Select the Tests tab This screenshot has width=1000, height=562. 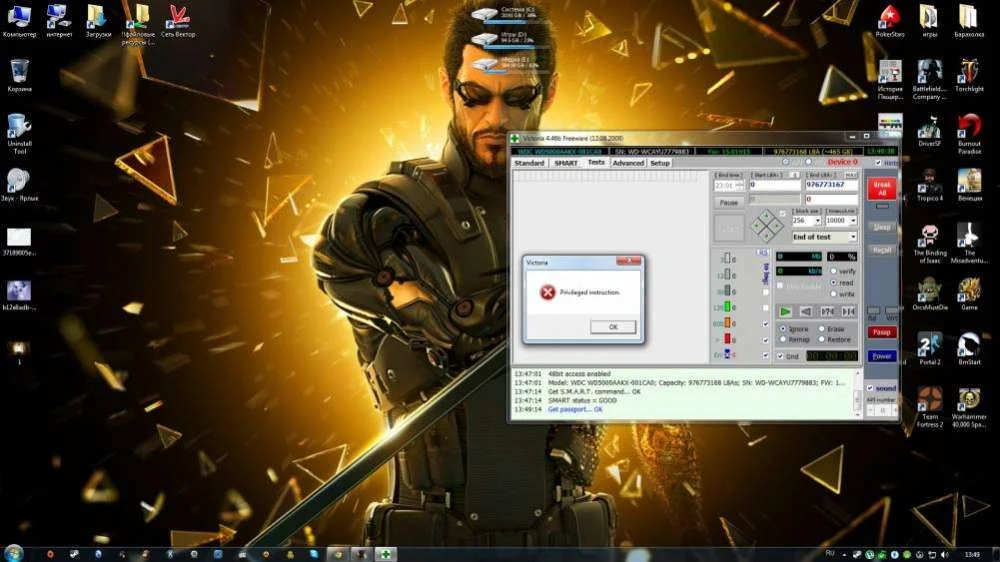596,163
